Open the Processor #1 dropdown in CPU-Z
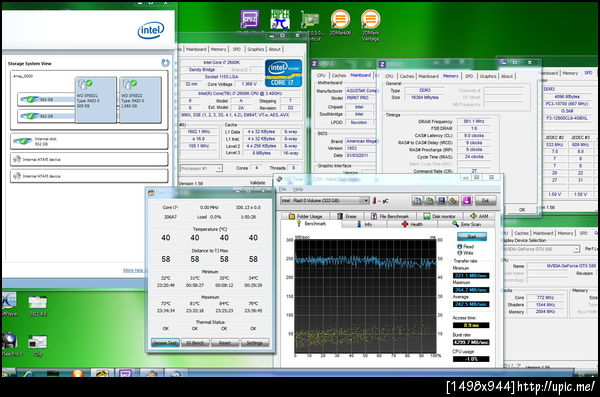Image resolution: width=600 pixels, height=397 pixels. (x=201, y=168)
